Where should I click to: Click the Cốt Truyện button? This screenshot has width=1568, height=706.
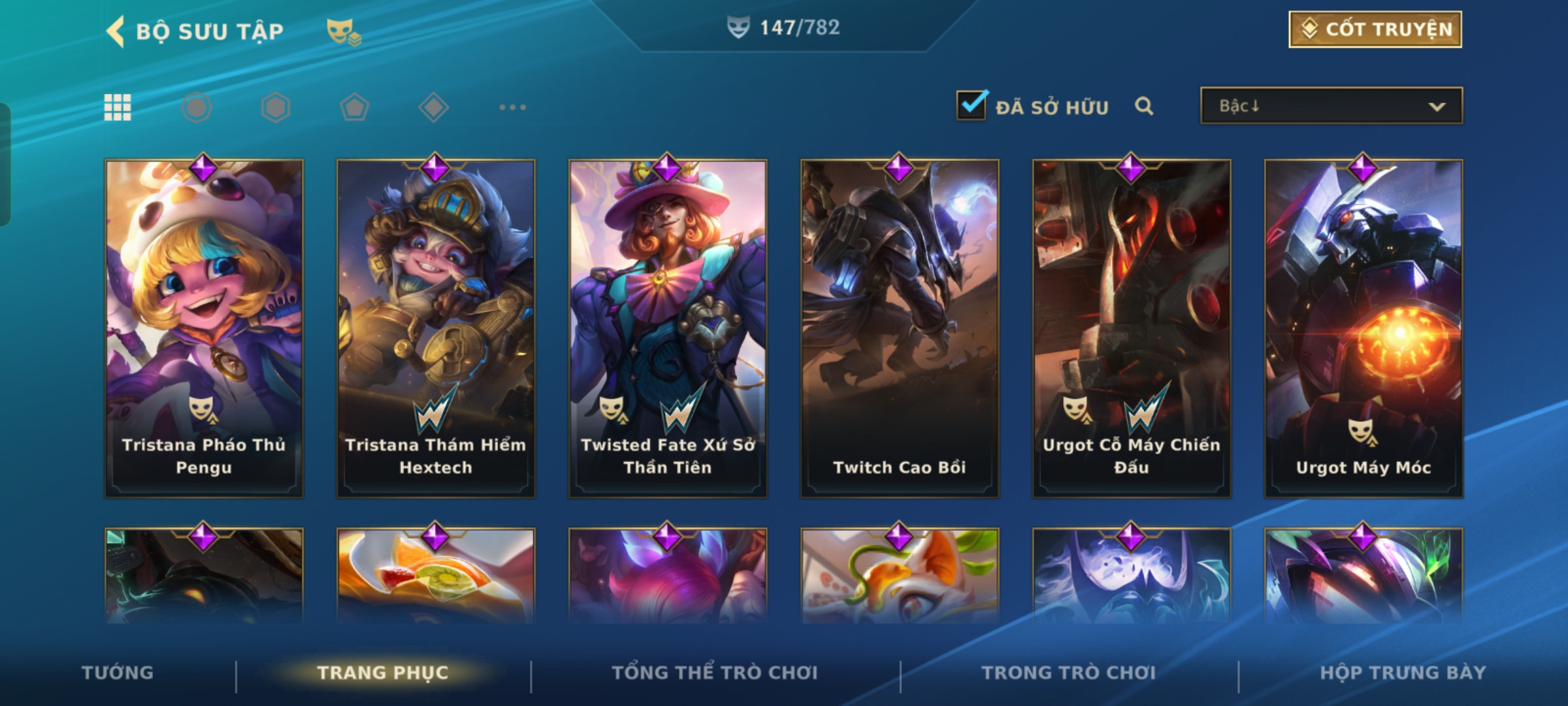[1375, 29]
